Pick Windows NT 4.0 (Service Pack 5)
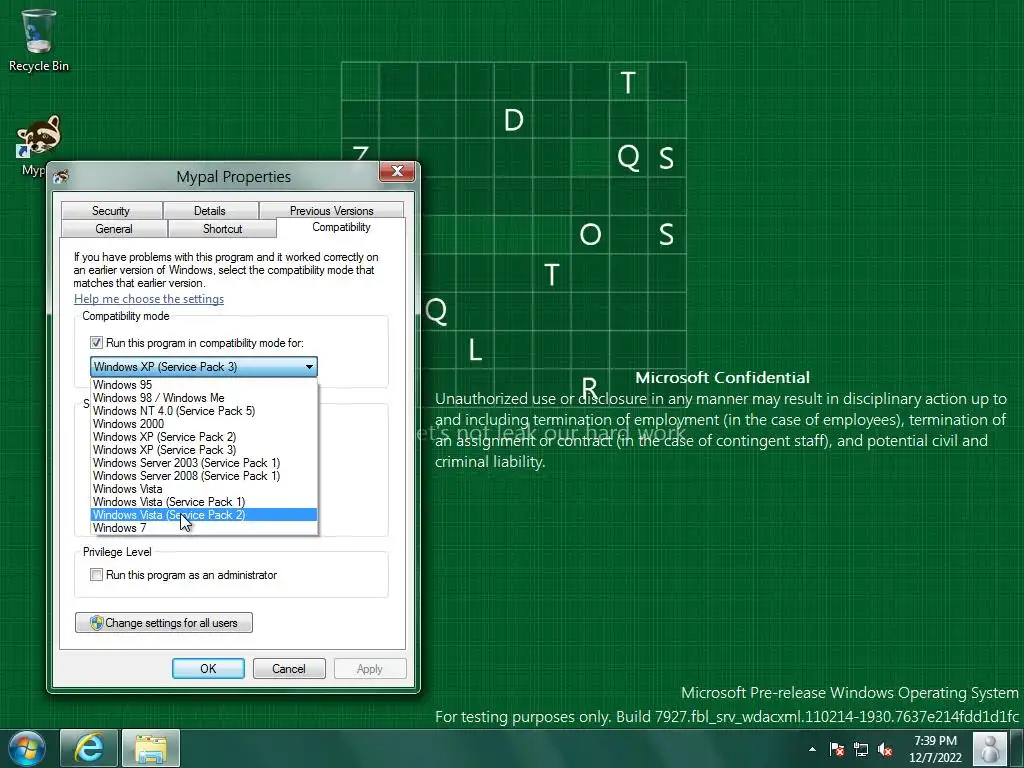1024x768 pixels. (204, 411)
